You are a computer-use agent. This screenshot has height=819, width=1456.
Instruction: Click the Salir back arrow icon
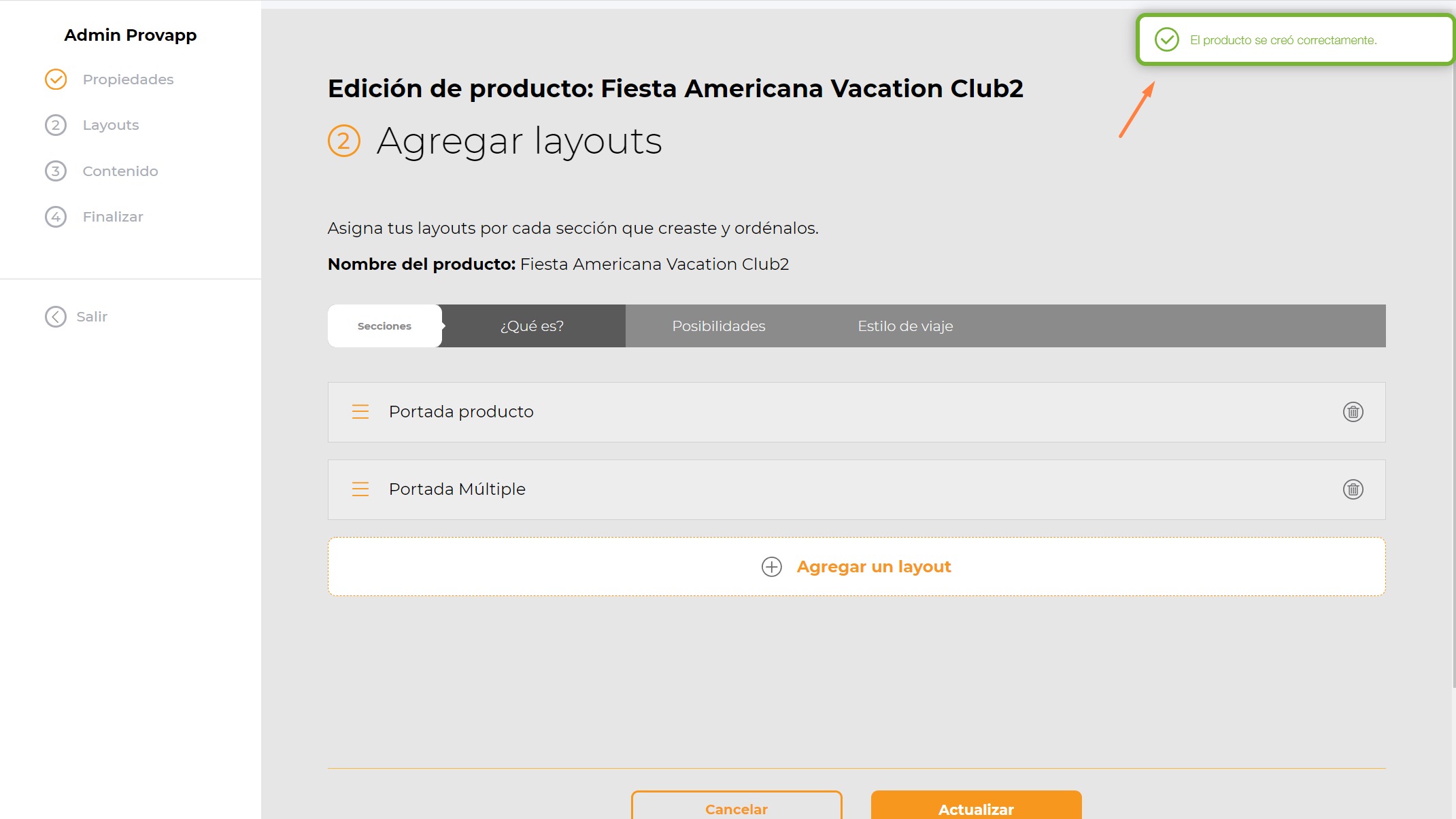point(56,317)
